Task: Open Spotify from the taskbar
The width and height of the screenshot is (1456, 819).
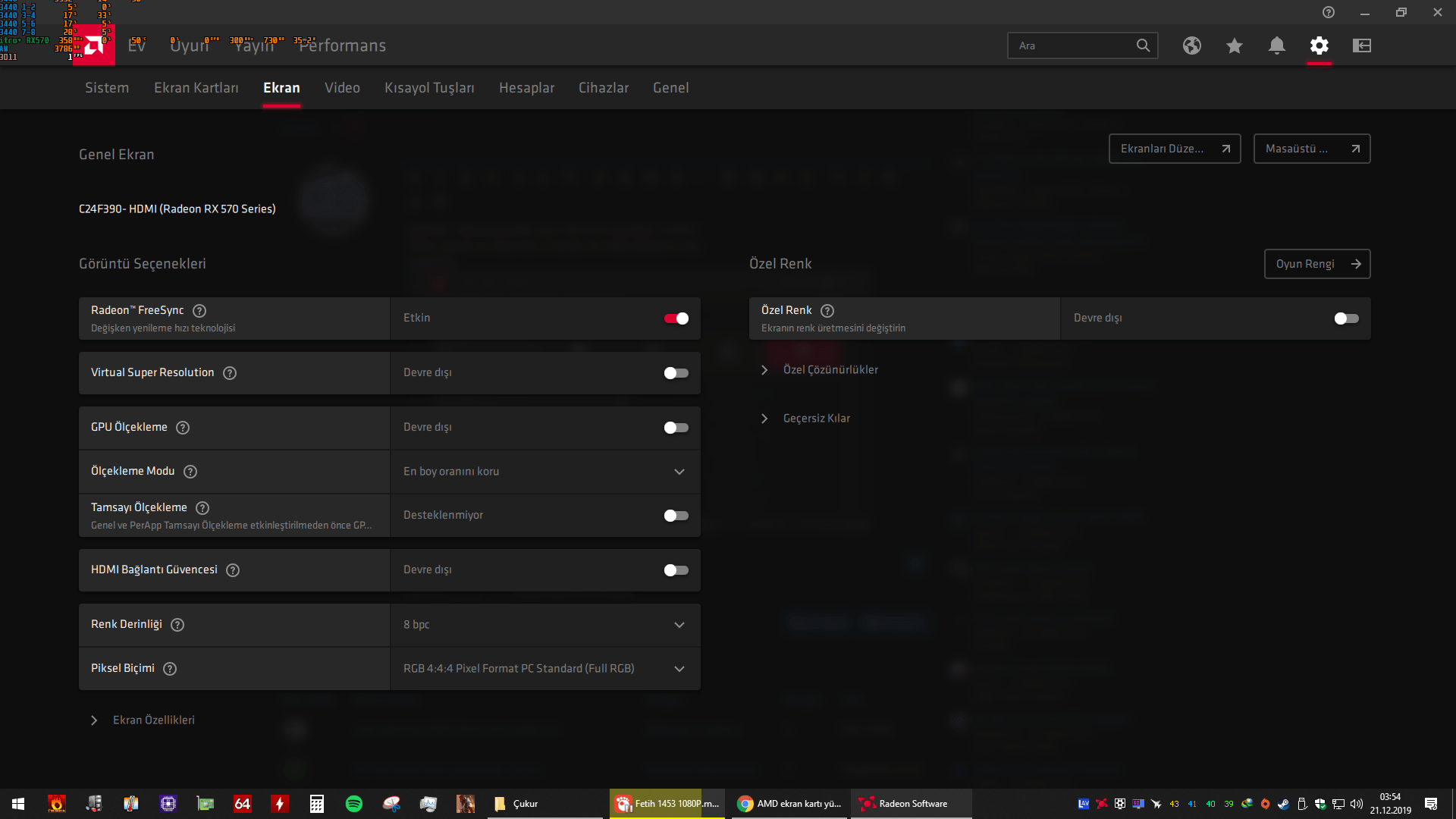Action: [x=353, y=804]
